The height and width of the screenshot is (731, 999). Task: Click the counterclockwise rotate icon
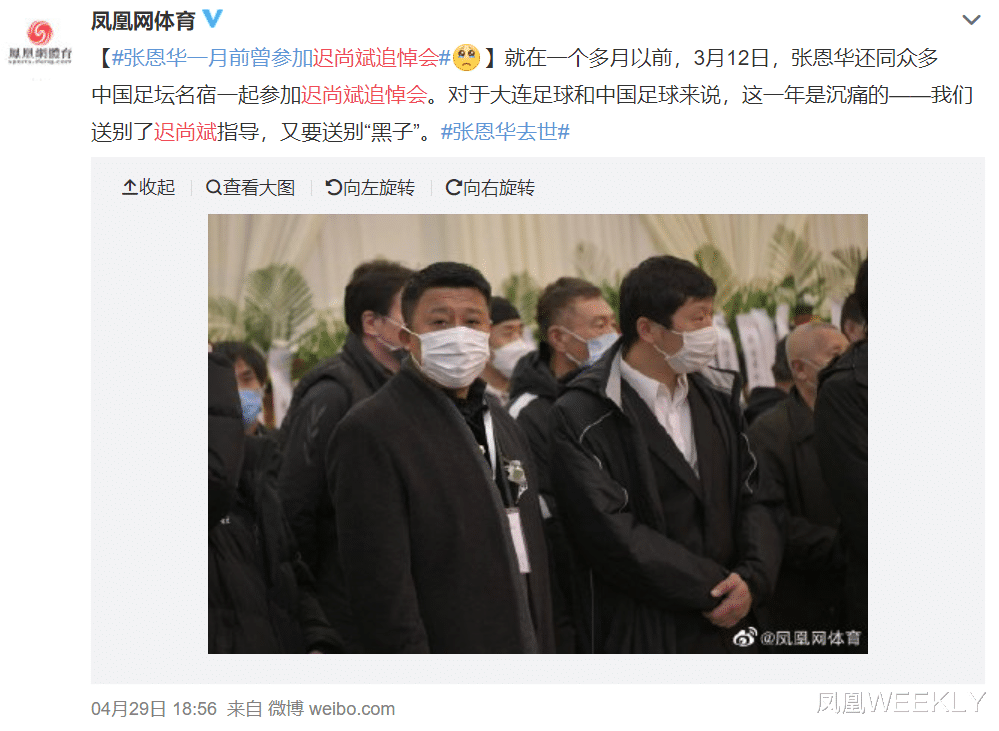coord(333,187)
